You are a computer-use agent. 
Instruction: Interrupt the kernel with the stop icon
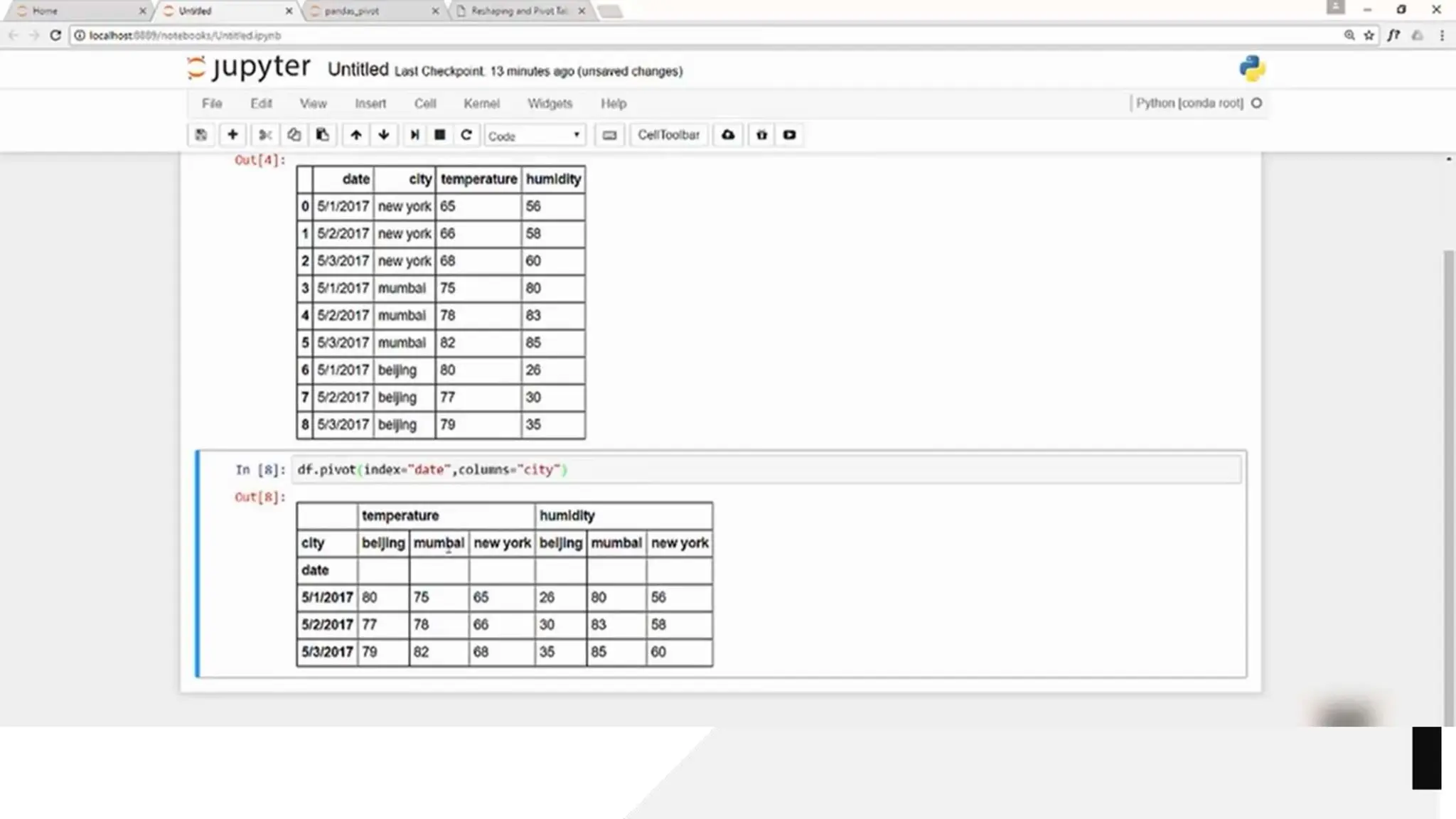pyautogui.click(x=440, y=135)
